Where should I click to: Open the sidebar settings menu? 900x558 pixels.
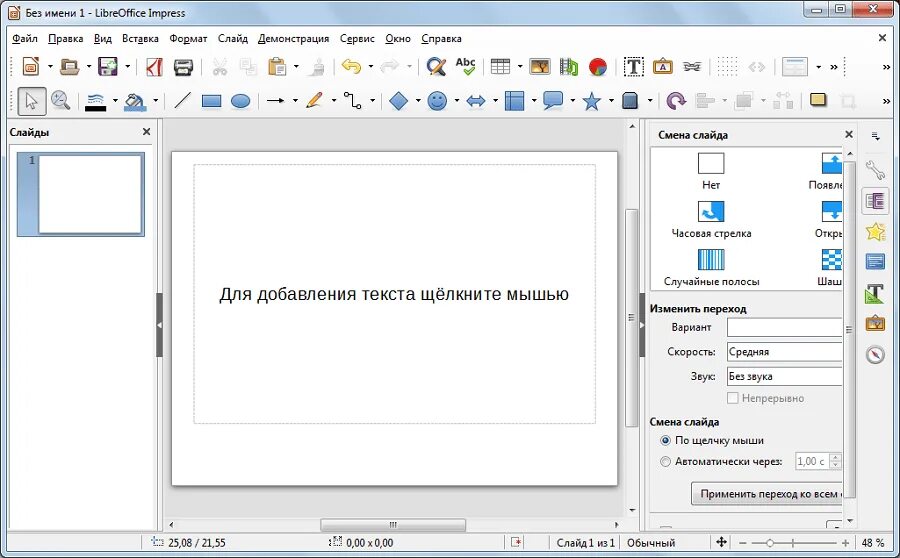coord(875,136)
